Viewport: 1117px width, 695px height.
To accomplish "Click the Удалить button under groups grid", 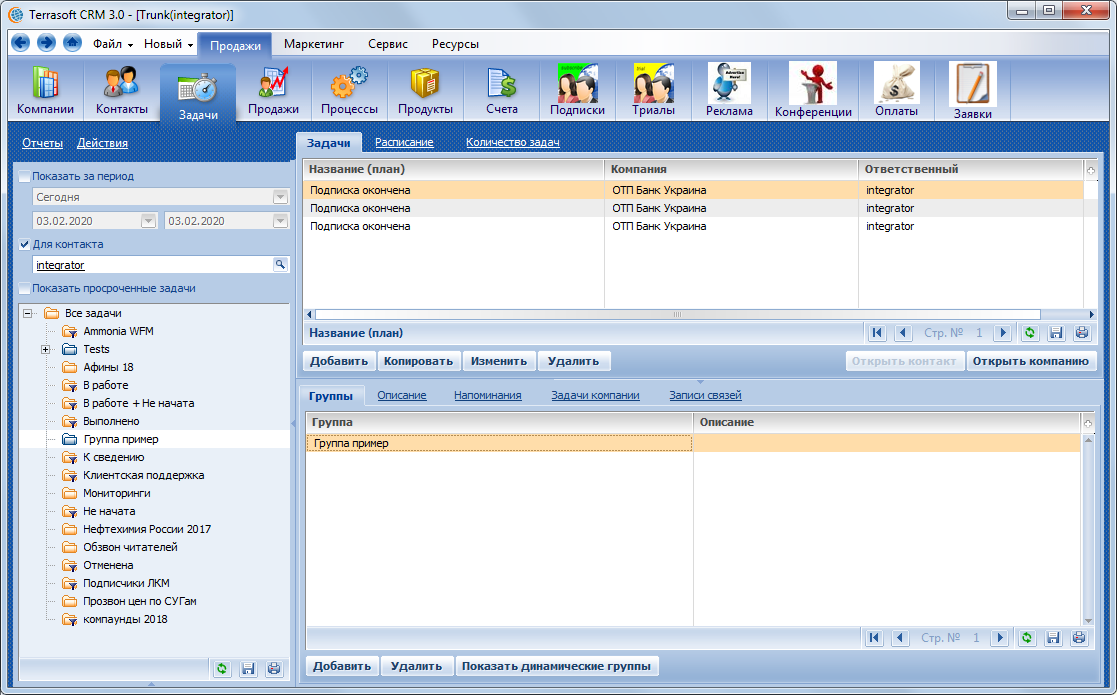I will (416, 667).
